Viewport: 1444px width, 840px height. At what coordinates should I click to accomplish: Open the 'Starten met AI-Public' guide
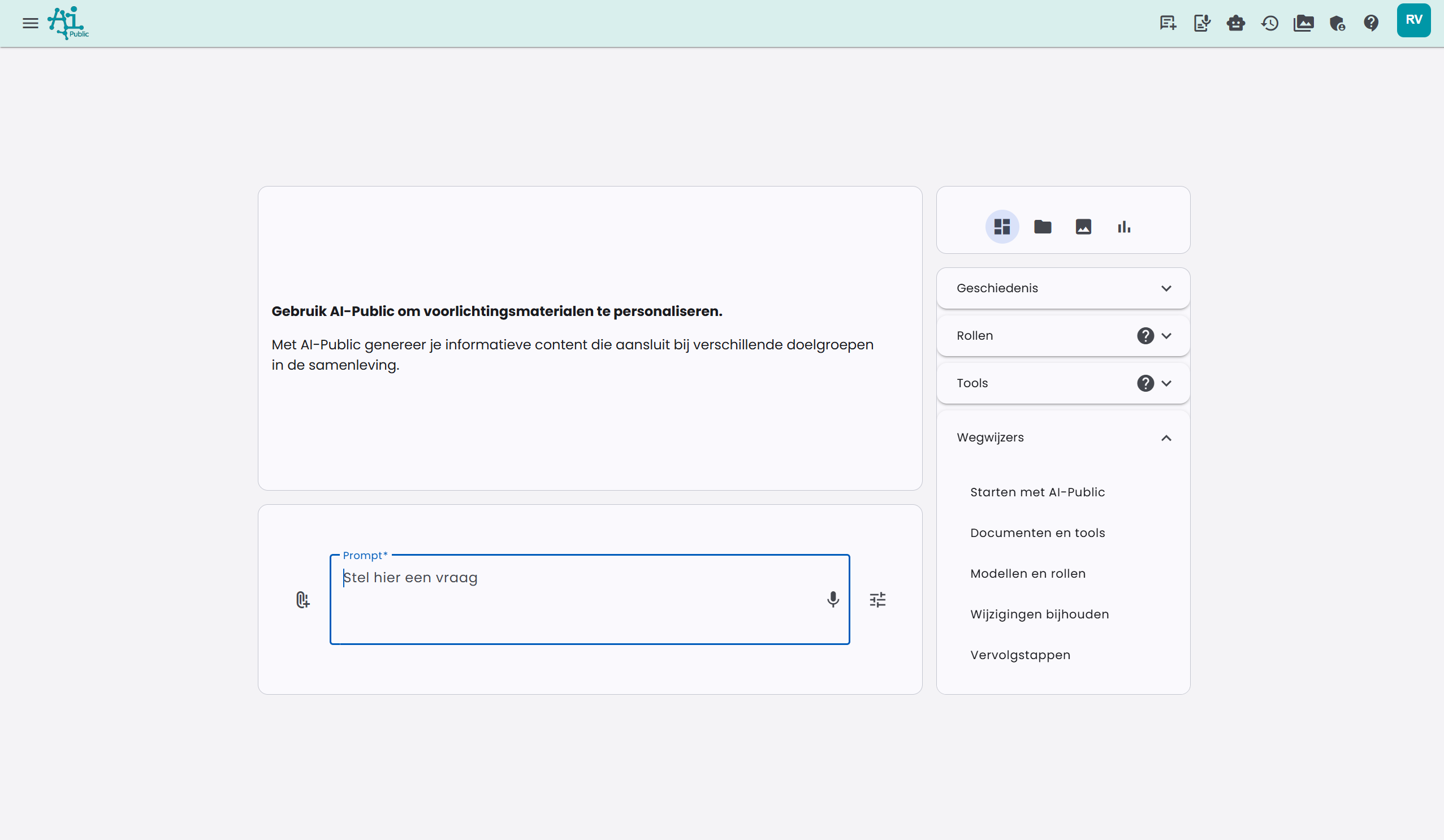[1037, 492]
